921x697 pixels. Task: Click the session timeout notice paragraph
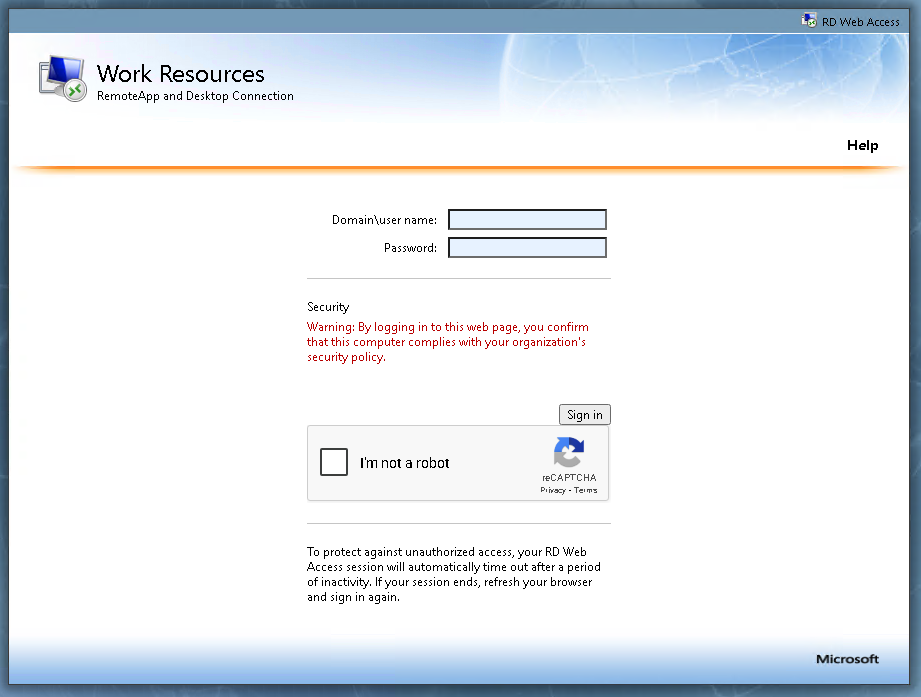click(454, 574)
